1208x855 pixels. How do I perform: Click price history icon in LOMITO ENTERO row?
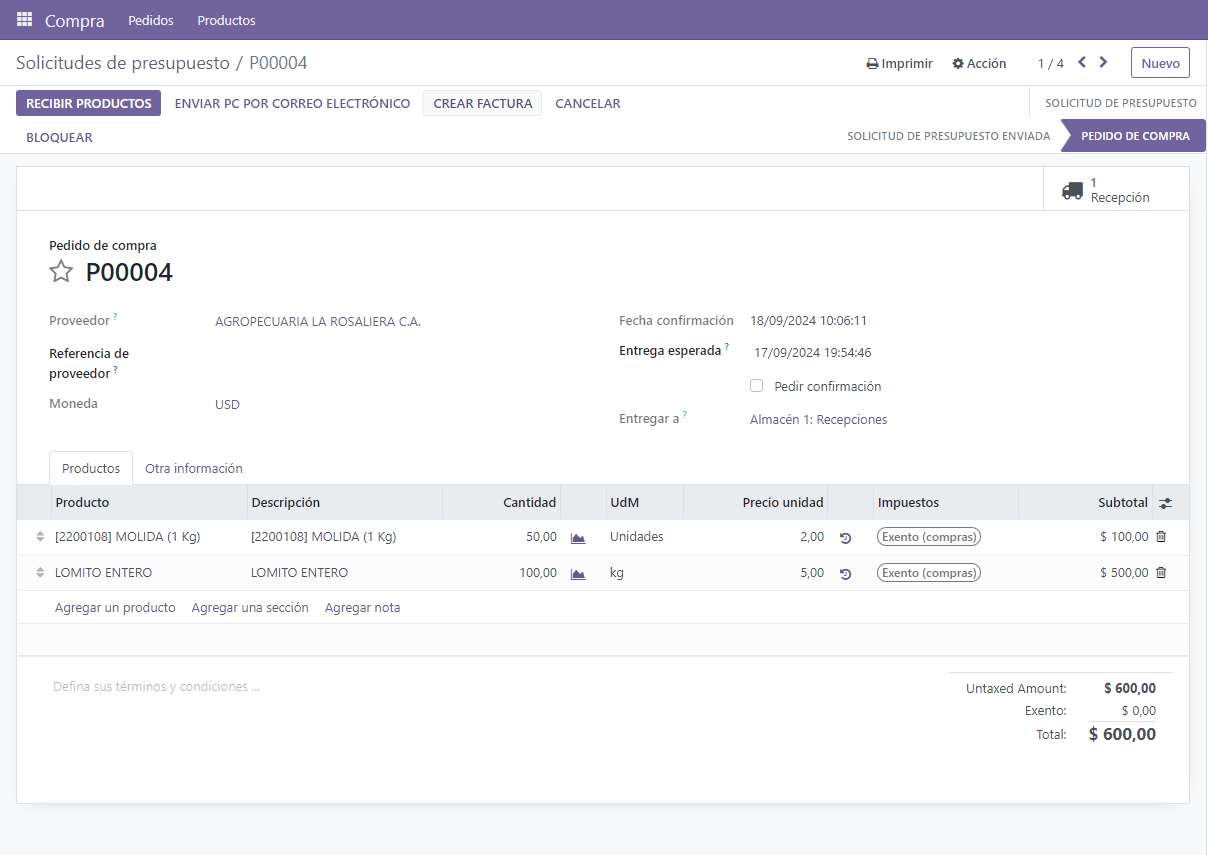tap(845, 574)
